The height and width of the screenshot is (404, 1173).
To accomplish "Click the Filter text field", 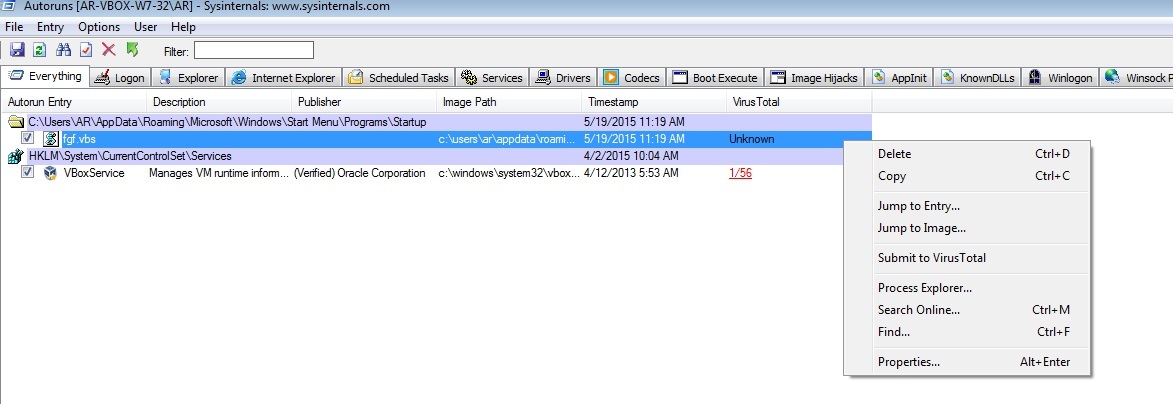I will pos(254,50).
